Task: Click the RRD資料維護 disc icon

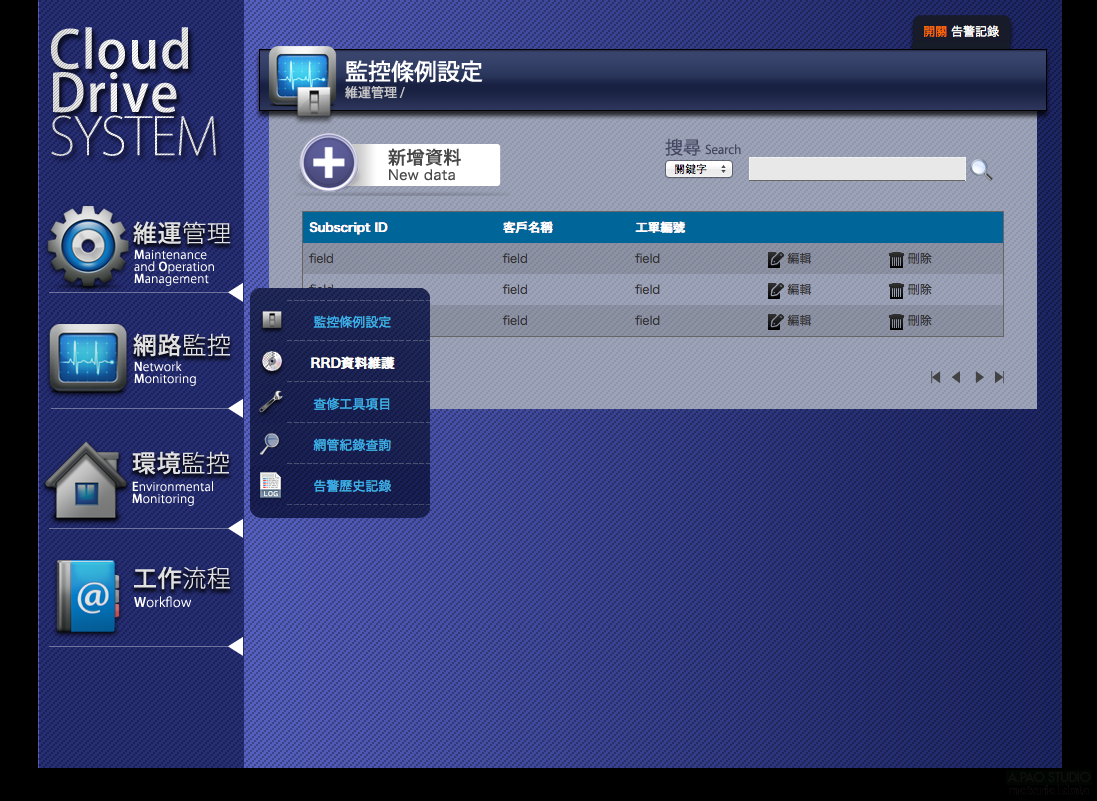Action: click(x=271, y=362)
